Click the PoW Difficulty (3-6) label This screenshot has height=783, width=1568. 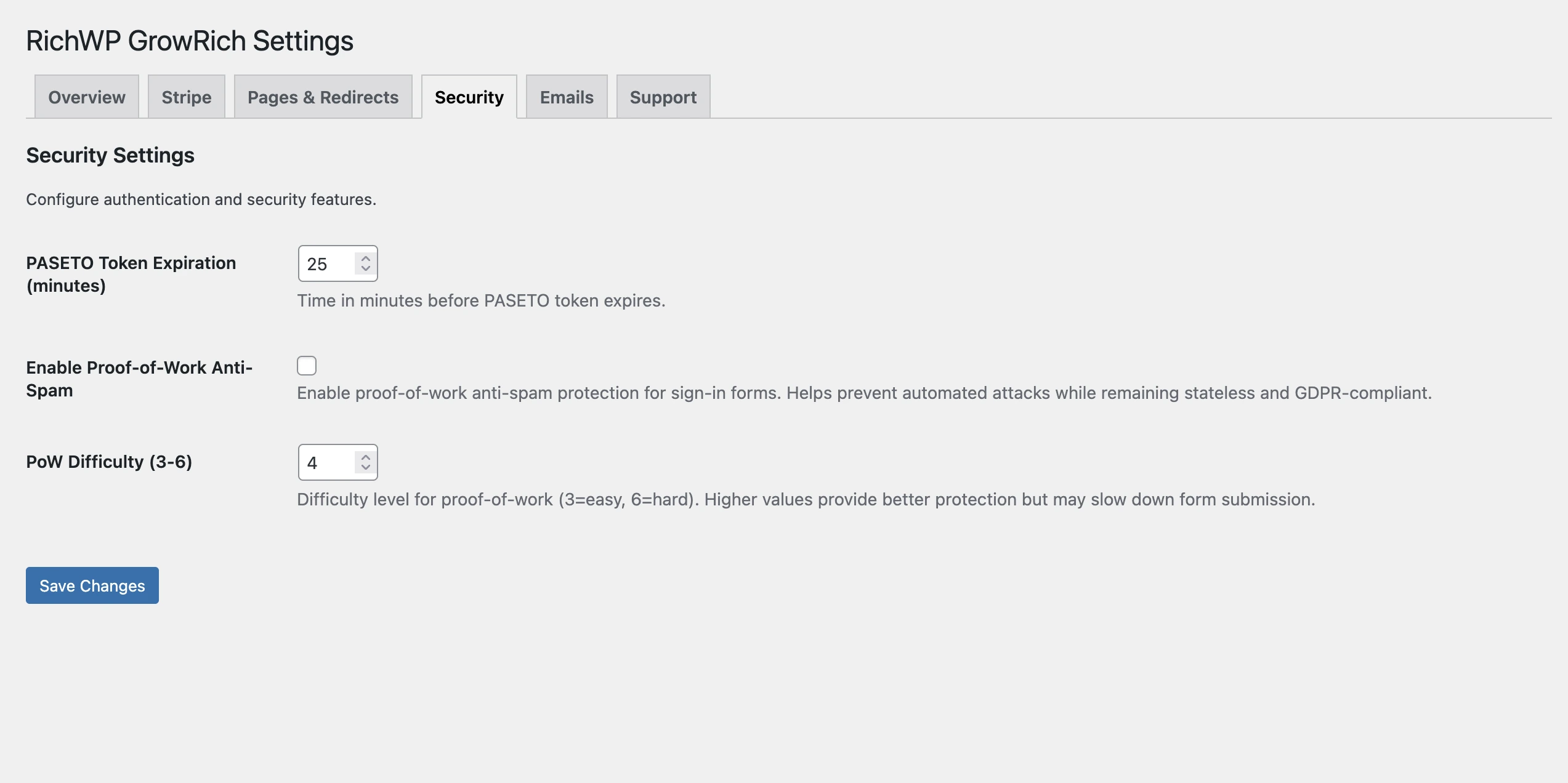point(109,462)
